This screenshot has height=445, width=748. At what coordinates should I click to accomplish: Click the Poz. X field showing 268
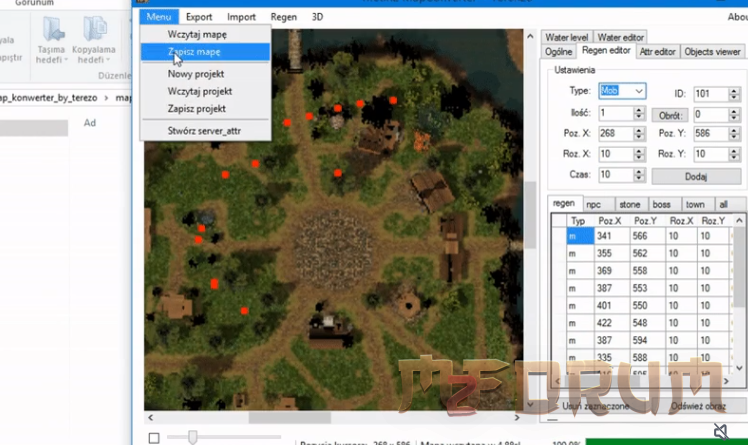[615, 134]
